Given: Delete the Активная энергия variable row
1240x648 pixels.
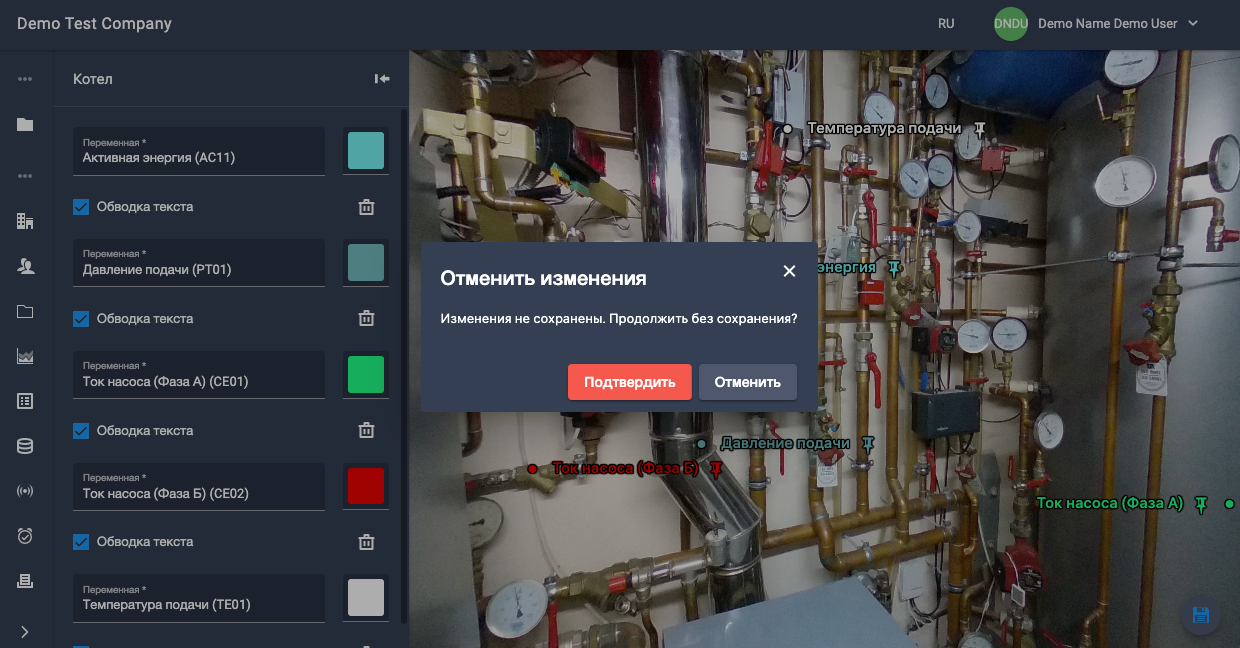Looking at the screenshot, I should tap(367, 207).
